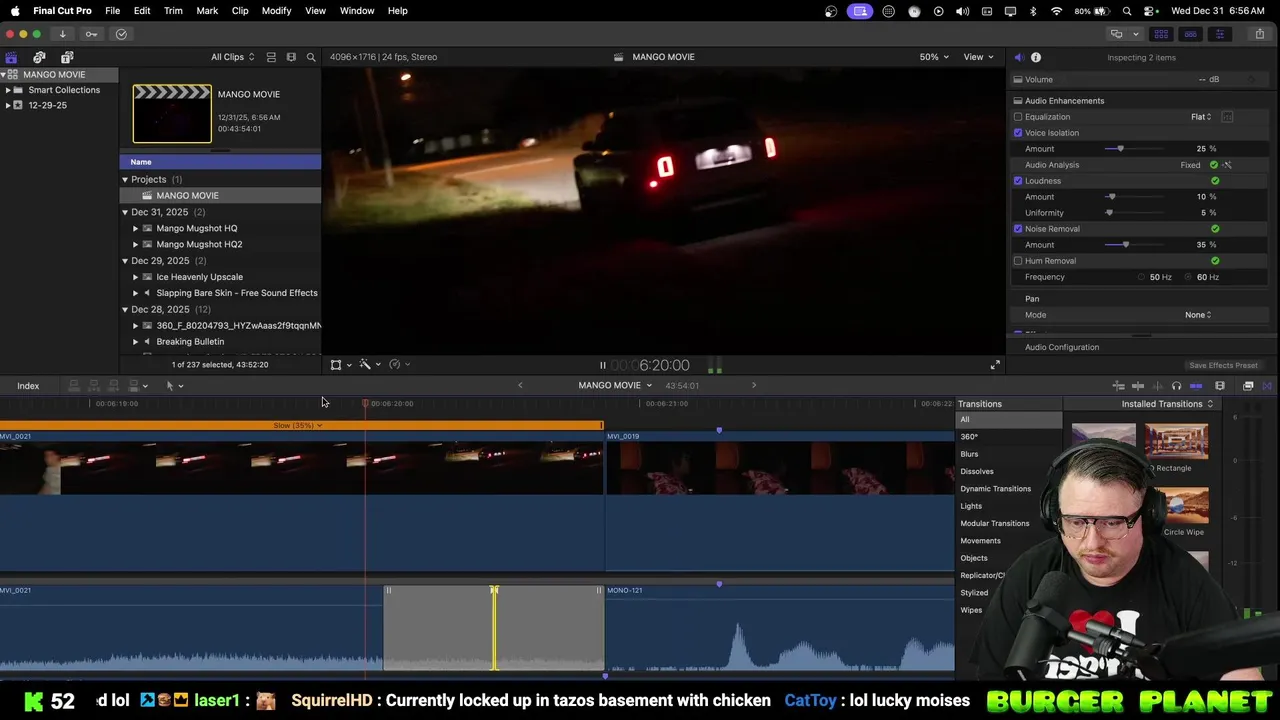The width and height of the screenshot is (1280, 720).
Task: Toggle skimming icon in timeline toolbar
Action: click(1138, 386)
